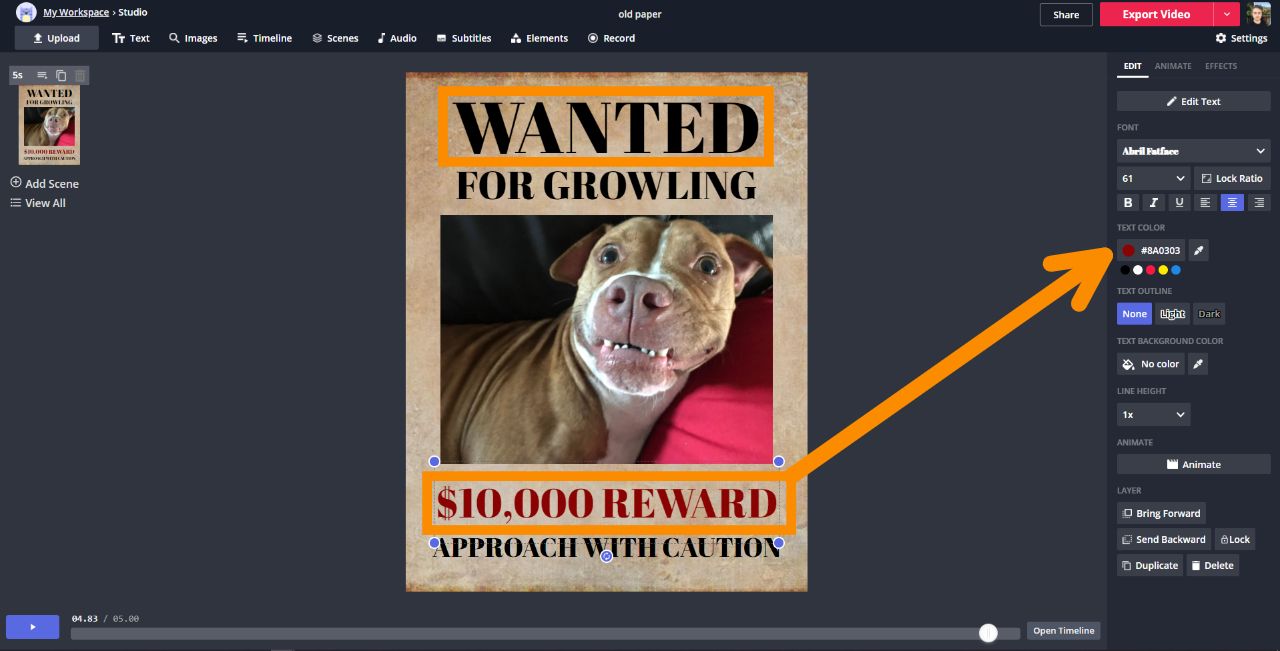Toggle bold text formatting
This screenshot has width=1280, height=651.
point(1129,202)
